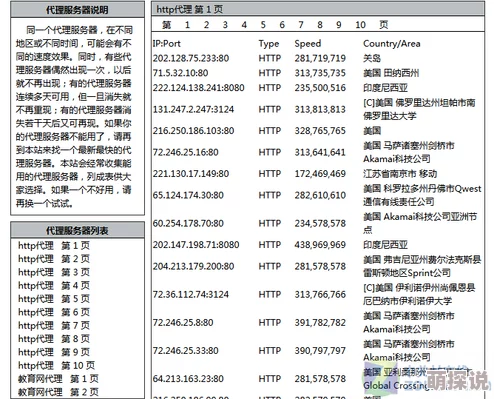Go to page 10 in pagination
Viewport: 494px width, 399px height.
(360, 25)
